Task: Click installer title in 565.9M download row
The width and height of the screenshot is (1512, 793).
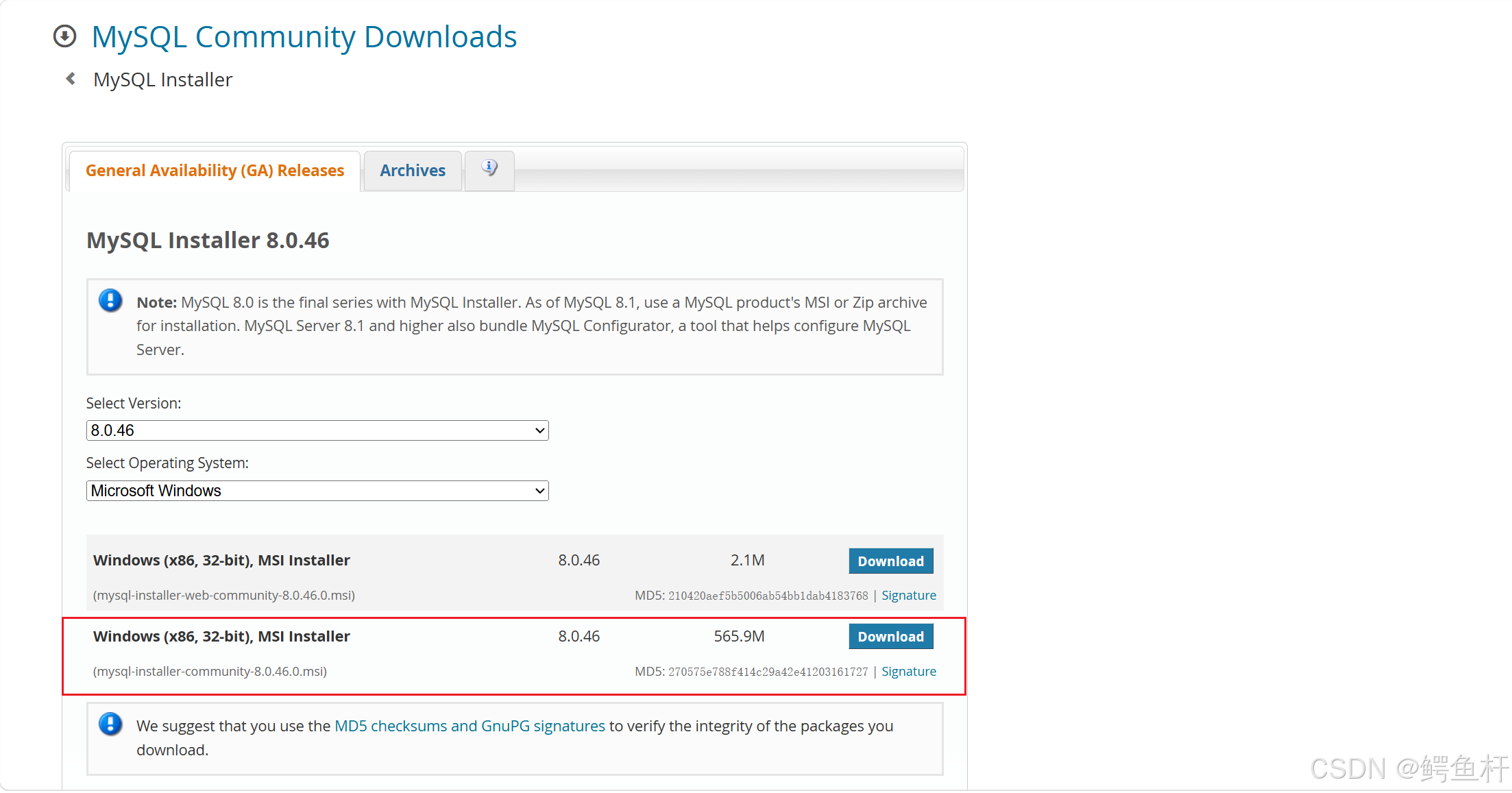Action: (x=221, y=637)
